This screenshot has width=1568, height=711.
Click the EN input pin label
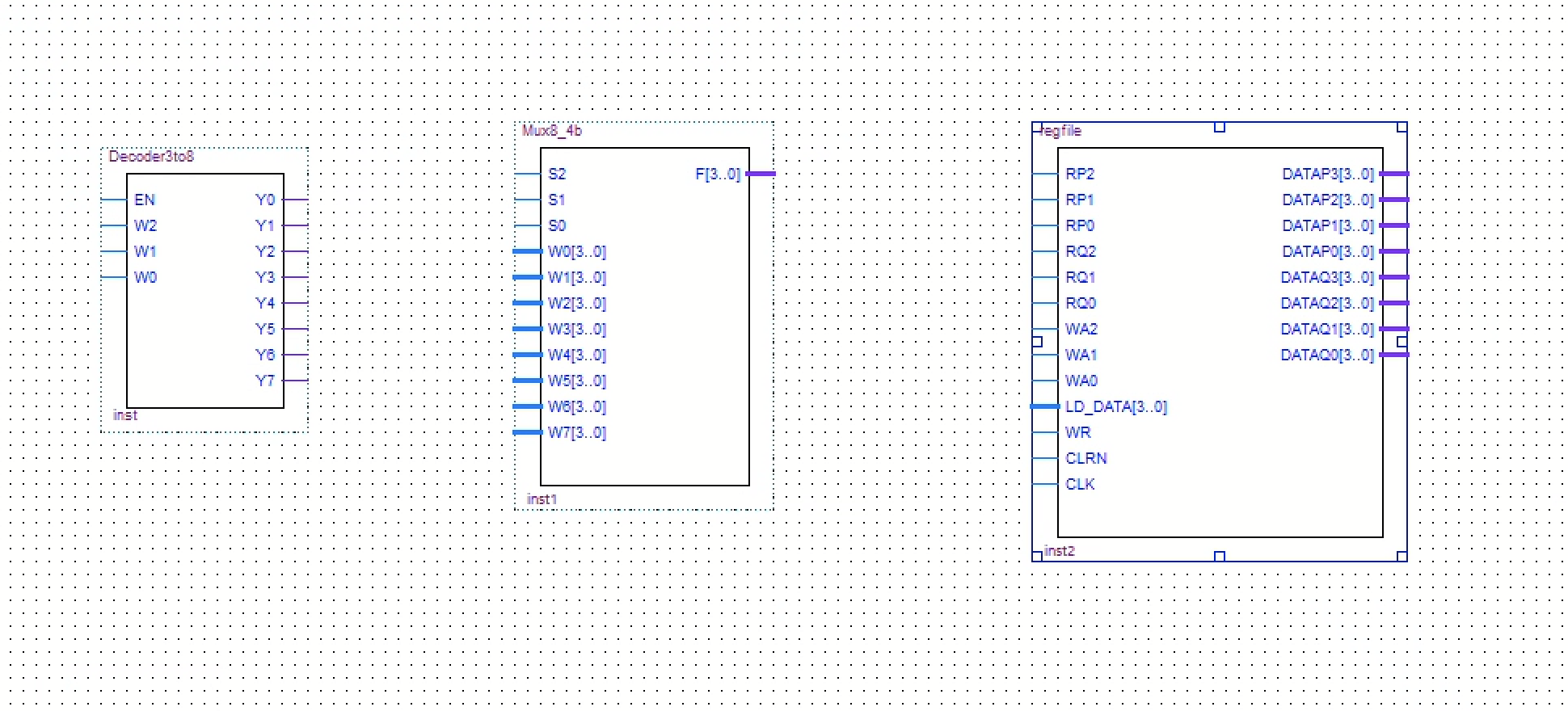(x=145, y=200)
